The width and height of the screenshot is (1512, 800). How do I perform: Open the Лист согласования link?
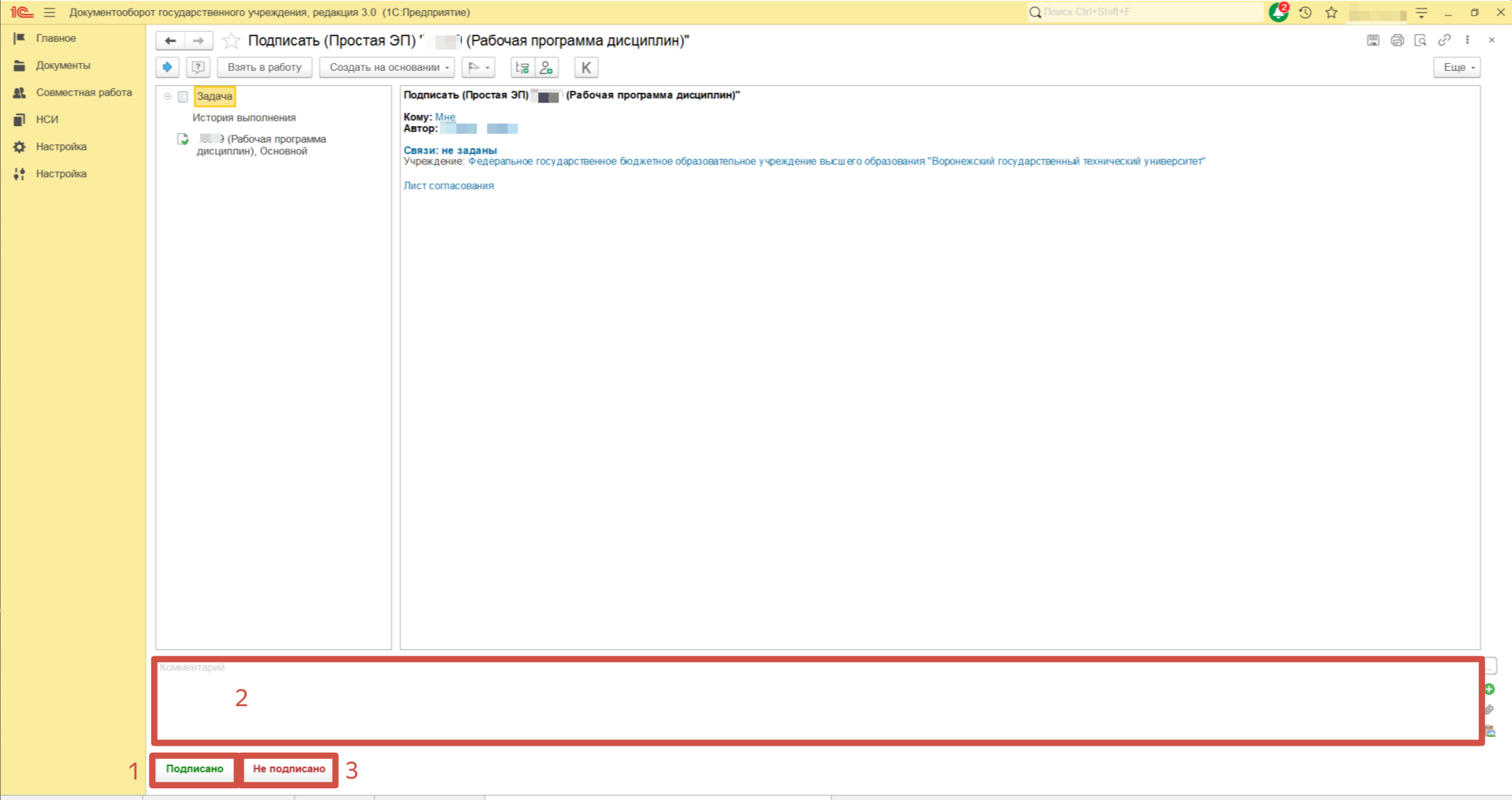448,186
